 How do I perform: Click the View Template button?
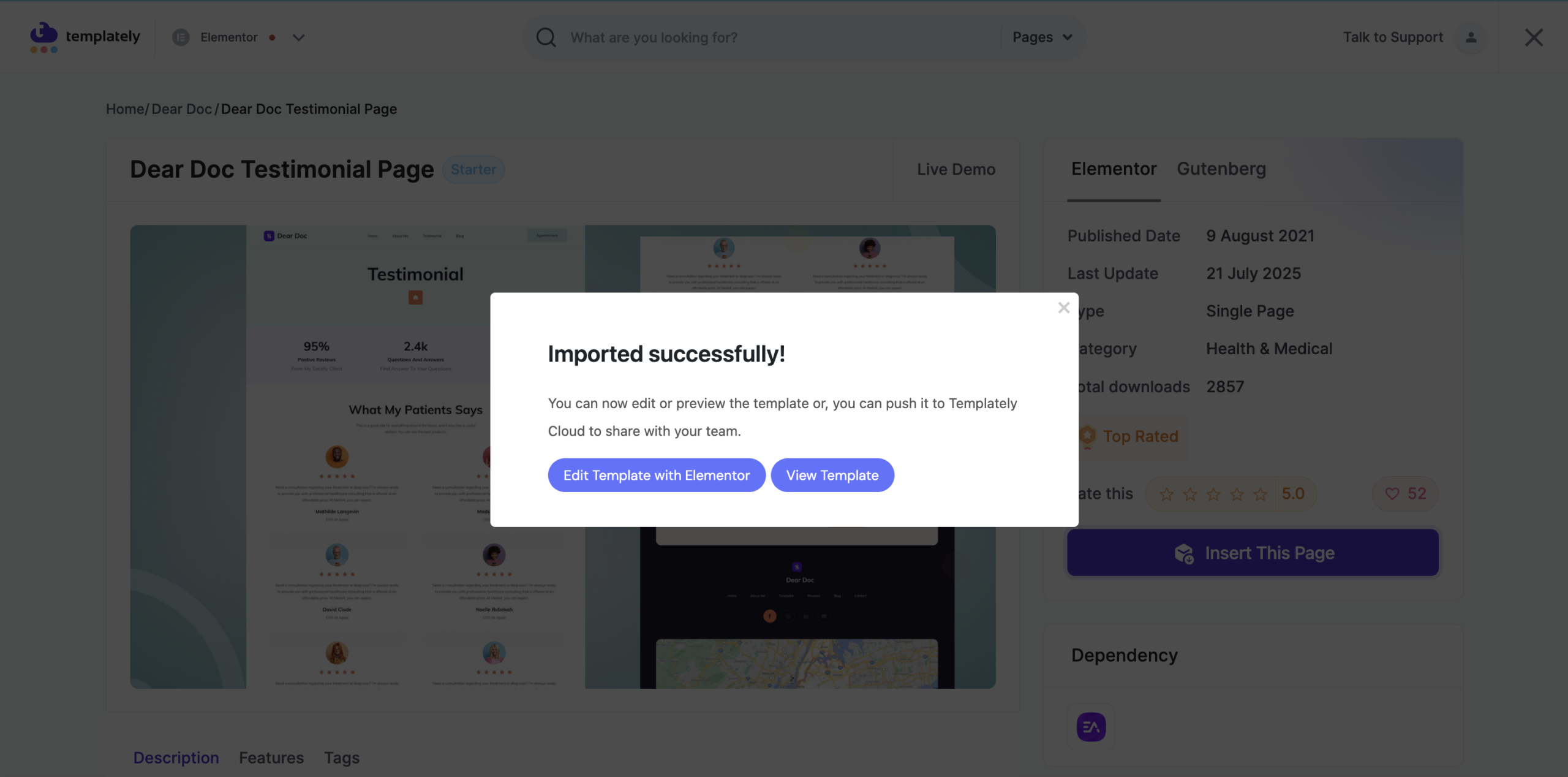pyautogui.click(x=832, y=476)
